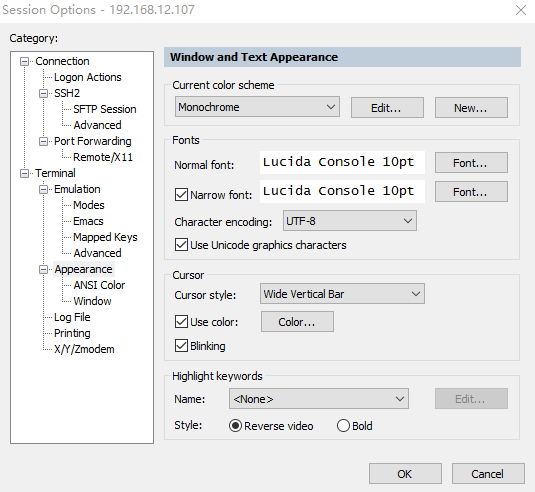This screenshot has width=535, height=492.
Task: Select Printing category
Action: tap(72, 333)
